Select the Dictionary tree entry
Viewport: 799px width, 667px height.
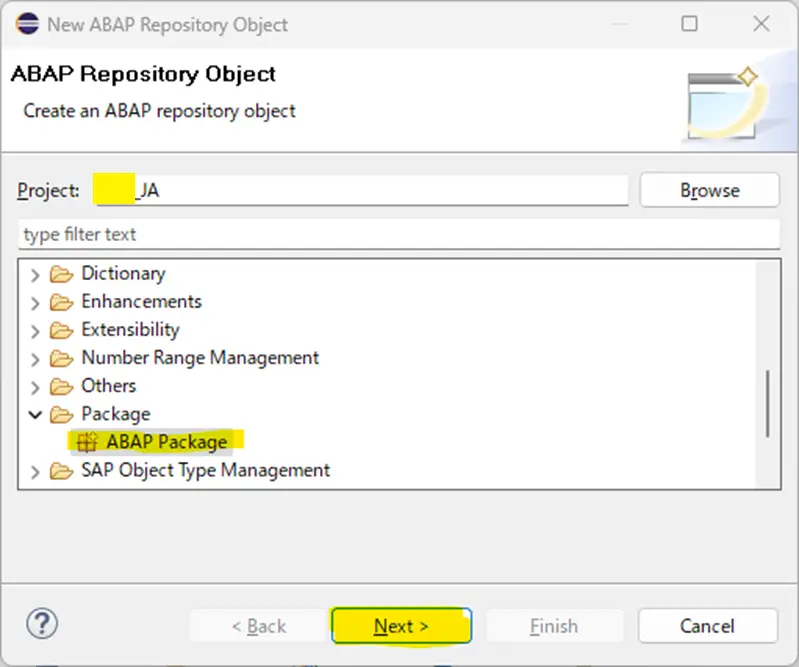pyautogui.click(x=123, y=274)
